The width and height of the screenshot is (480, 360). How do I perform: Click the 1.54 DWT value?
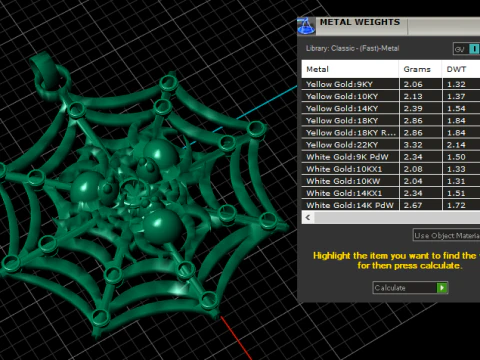(x=456, y=109)
